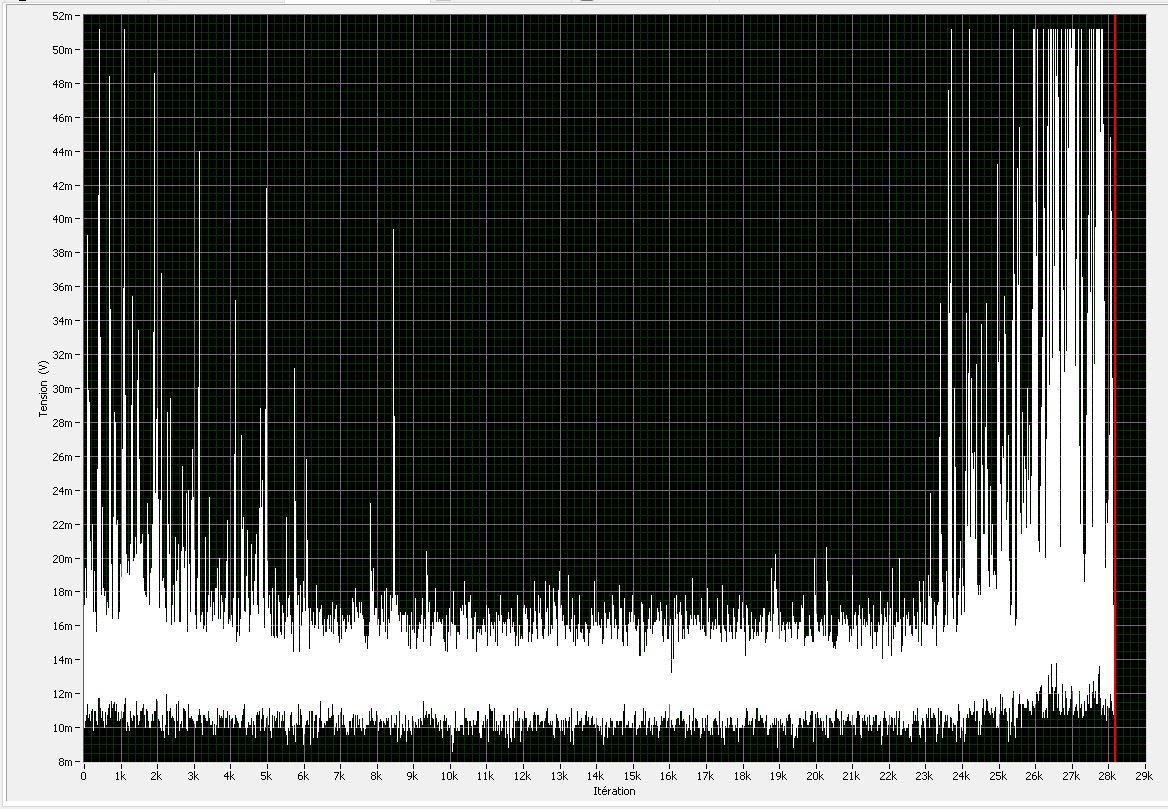
Task: Click the 10k iteration axis label
Action: click(449, 776)
